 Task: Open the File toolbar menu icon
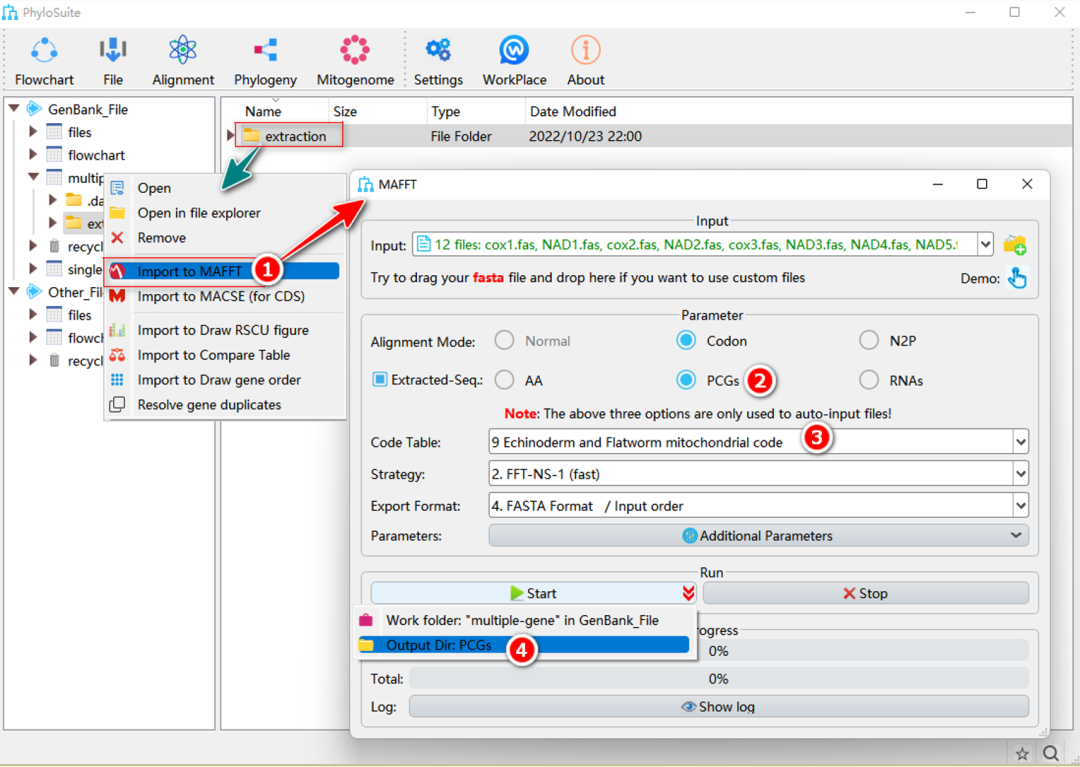tap(113, 51)
